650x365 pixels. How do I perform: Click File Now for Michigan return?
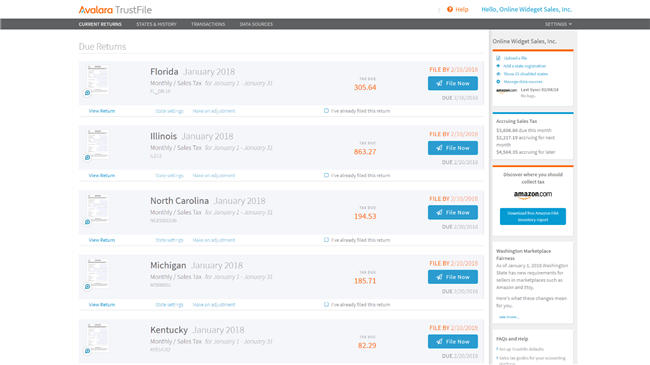453,277
